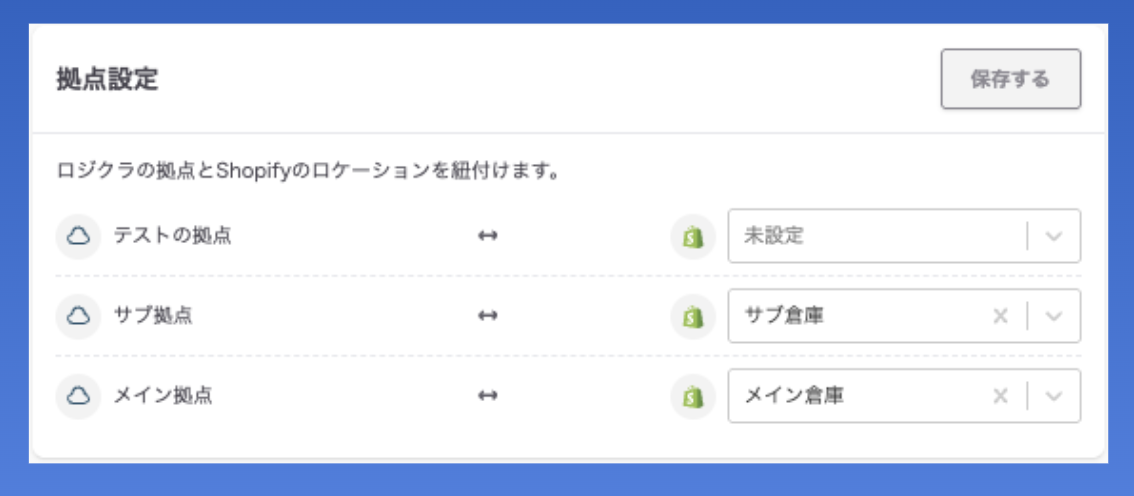This screenshot has width=1134, height=496.
Task: Click the 未設定 location select field
Action: pyautogui.click(x=870, y=236)
